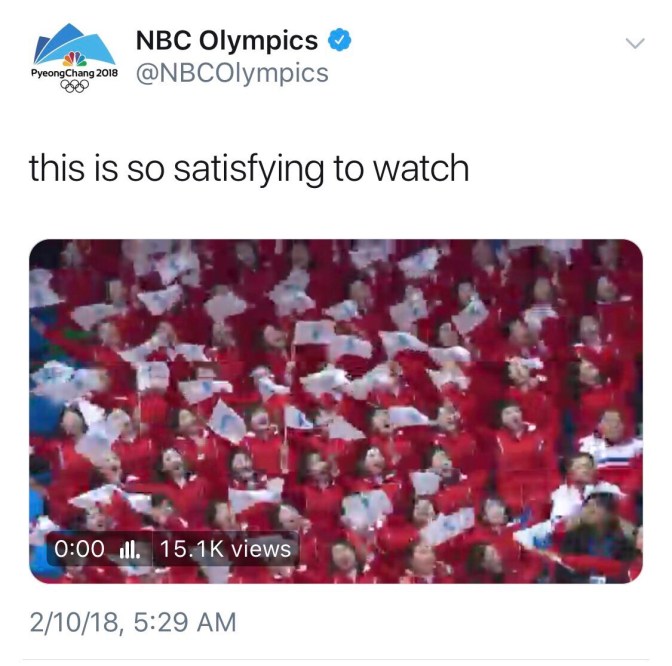Click the dark-haired person in the video's bottom-right corner
The image size is (672, 666).
click(x=600, y=534)
